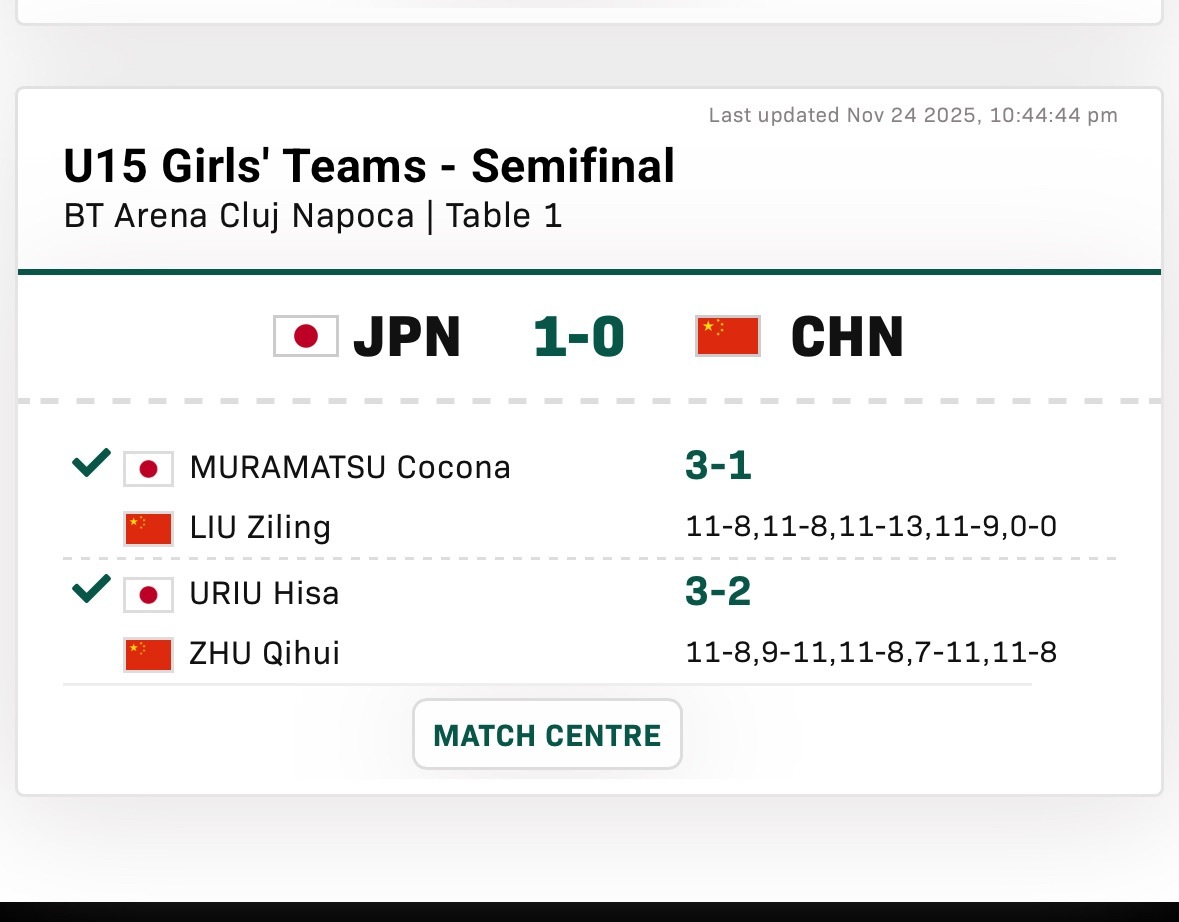The image size is (1179, 922).
Task: Click the China flag next to ZHU Qihui
Action: (x=148, y=655)
